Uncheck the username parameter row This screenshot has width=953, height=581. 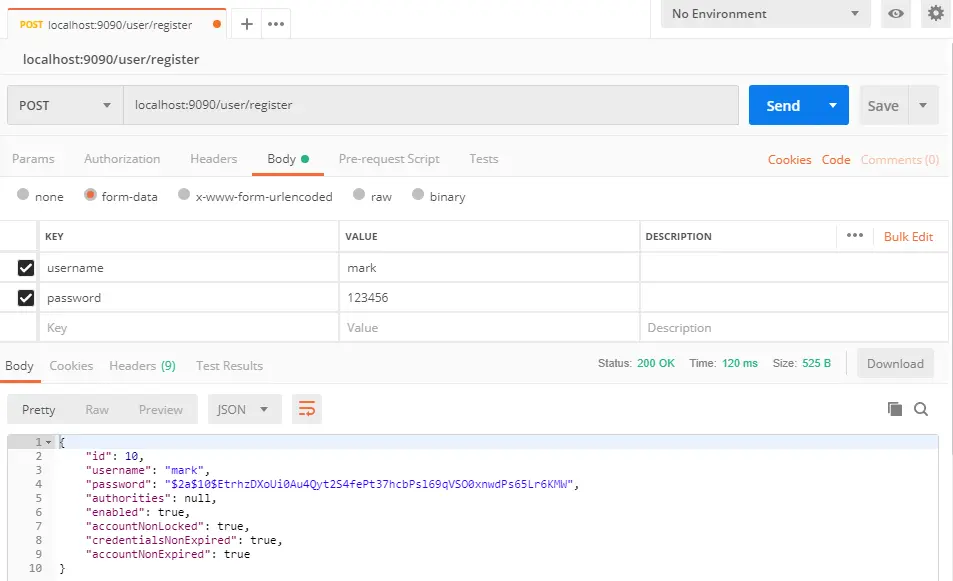pos(26,268)
